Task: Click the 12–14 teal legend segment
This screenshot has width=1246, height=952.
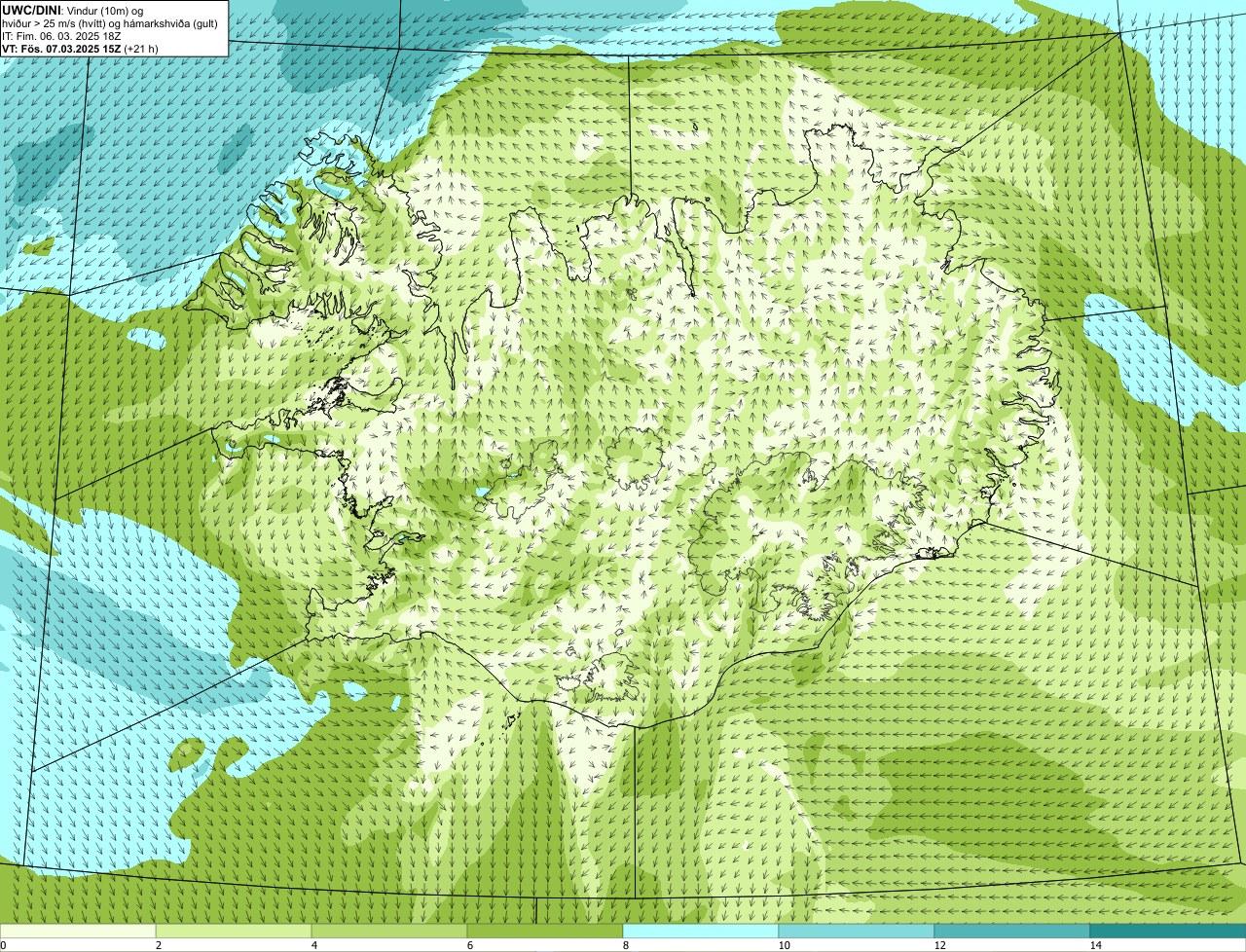Action: tap(1012, 932)
